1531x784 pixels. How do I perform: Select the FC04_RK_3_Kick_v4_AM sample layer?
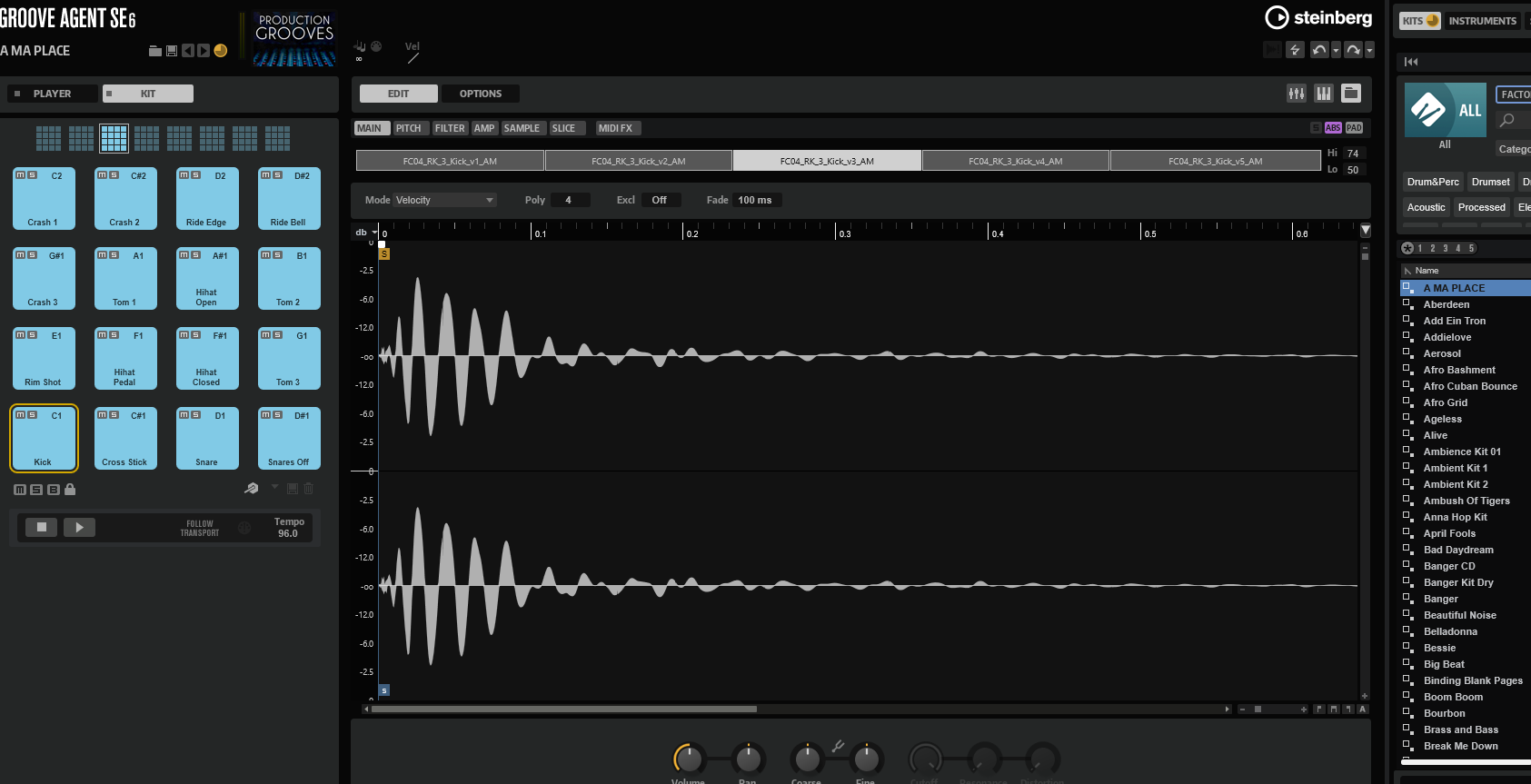1015,161
